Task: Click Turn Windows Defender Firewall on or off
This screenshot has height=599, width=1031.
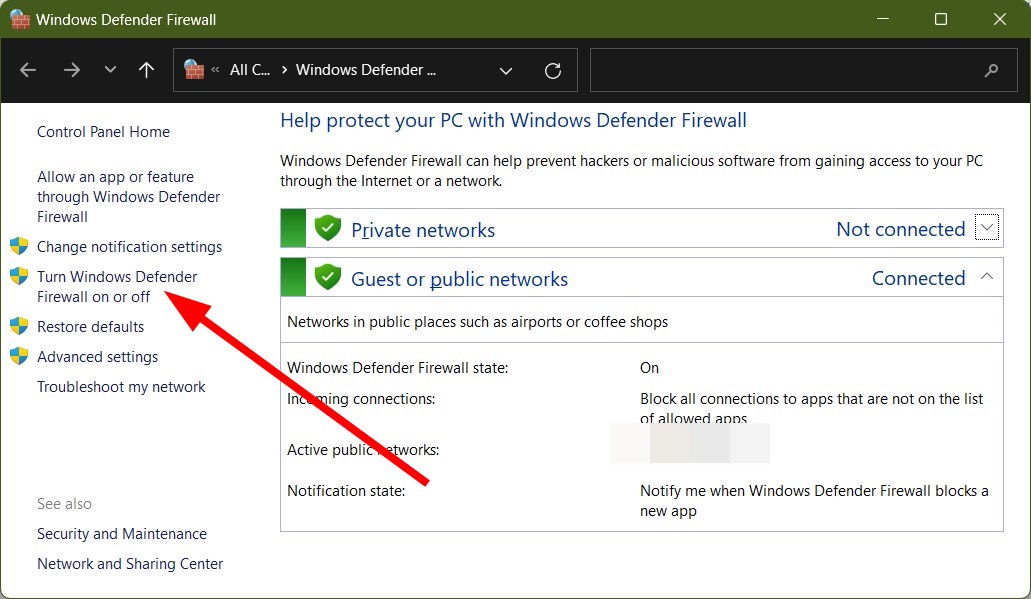Action: [x=117, y=287]
